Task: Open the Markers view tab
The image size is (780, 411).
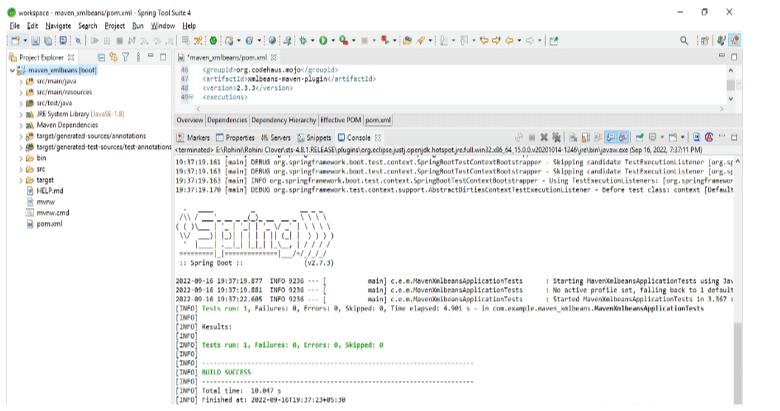Action: coord(194,138)
